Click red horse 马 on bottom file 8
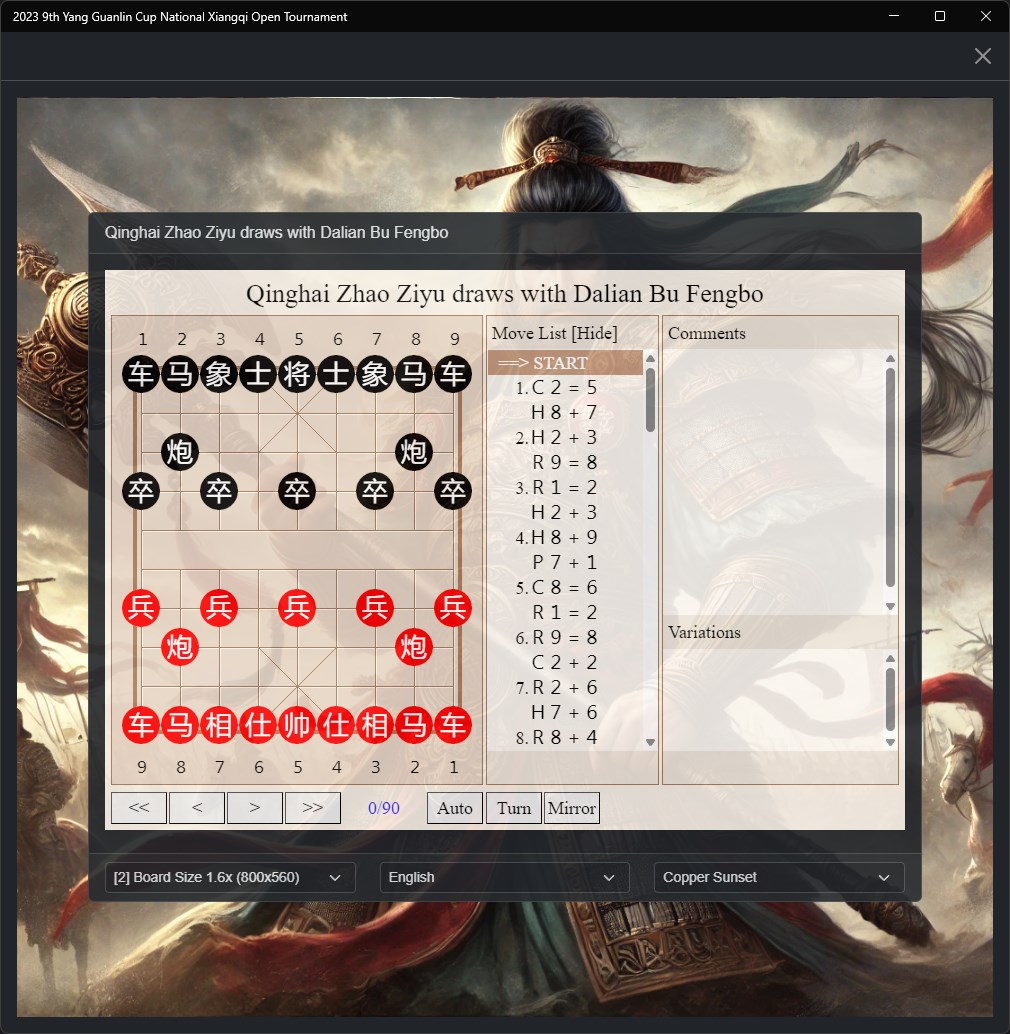 (180, 725)
